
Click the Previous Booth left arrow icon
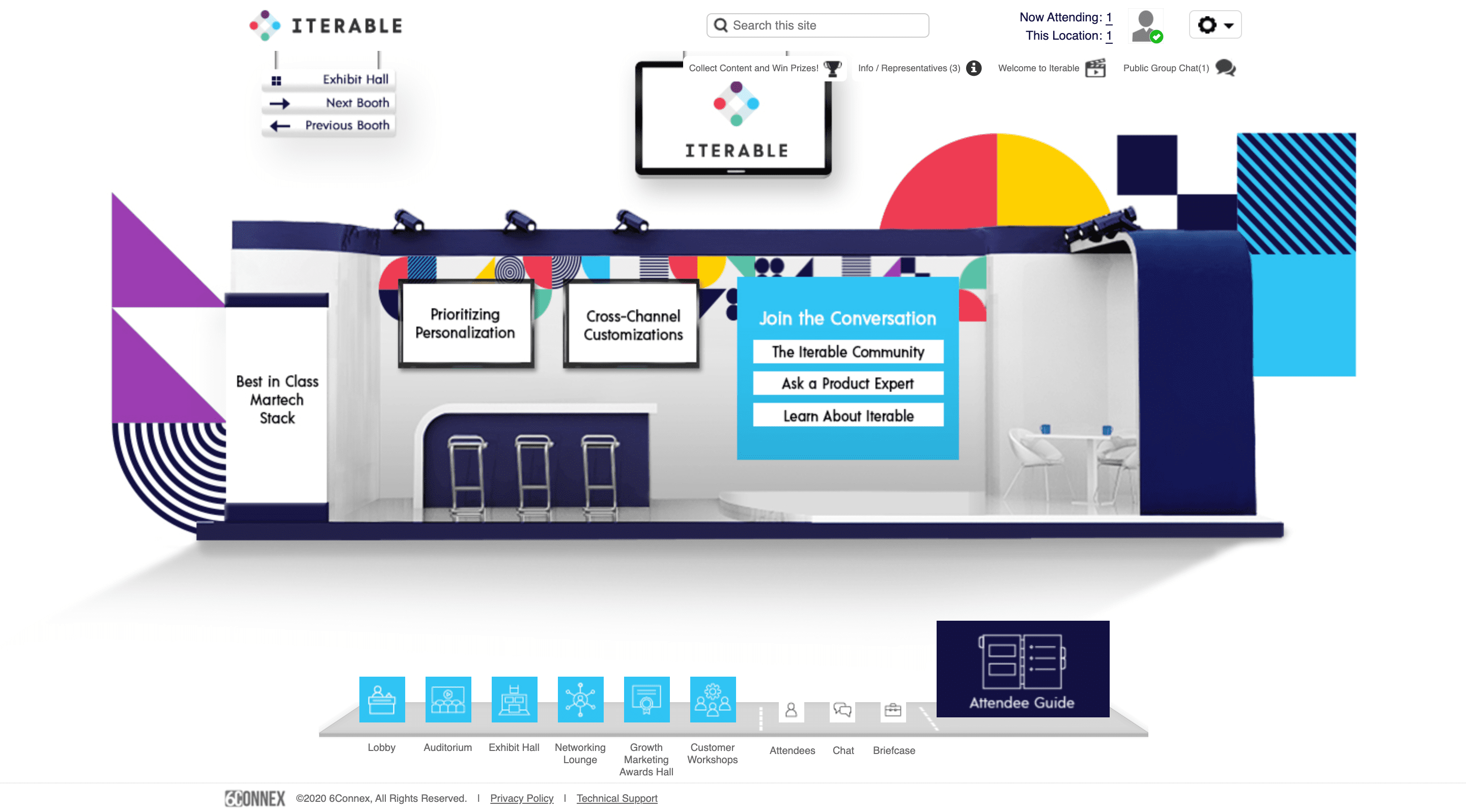[279, 126]
